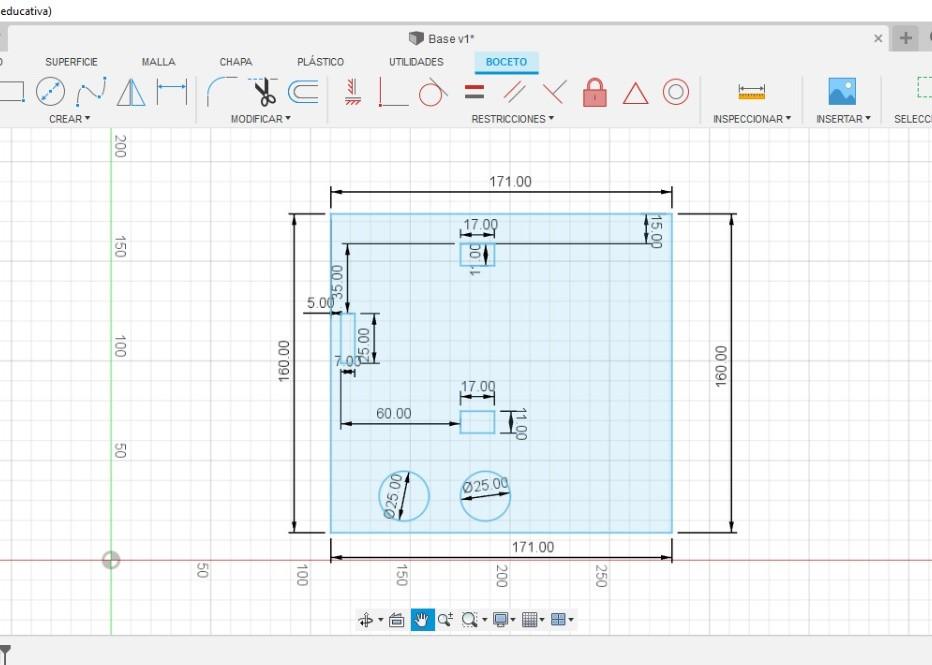Apply the Horizontal/Vertical constraint
This screenshot has height=665, width=932.
[x=353, y=92]
